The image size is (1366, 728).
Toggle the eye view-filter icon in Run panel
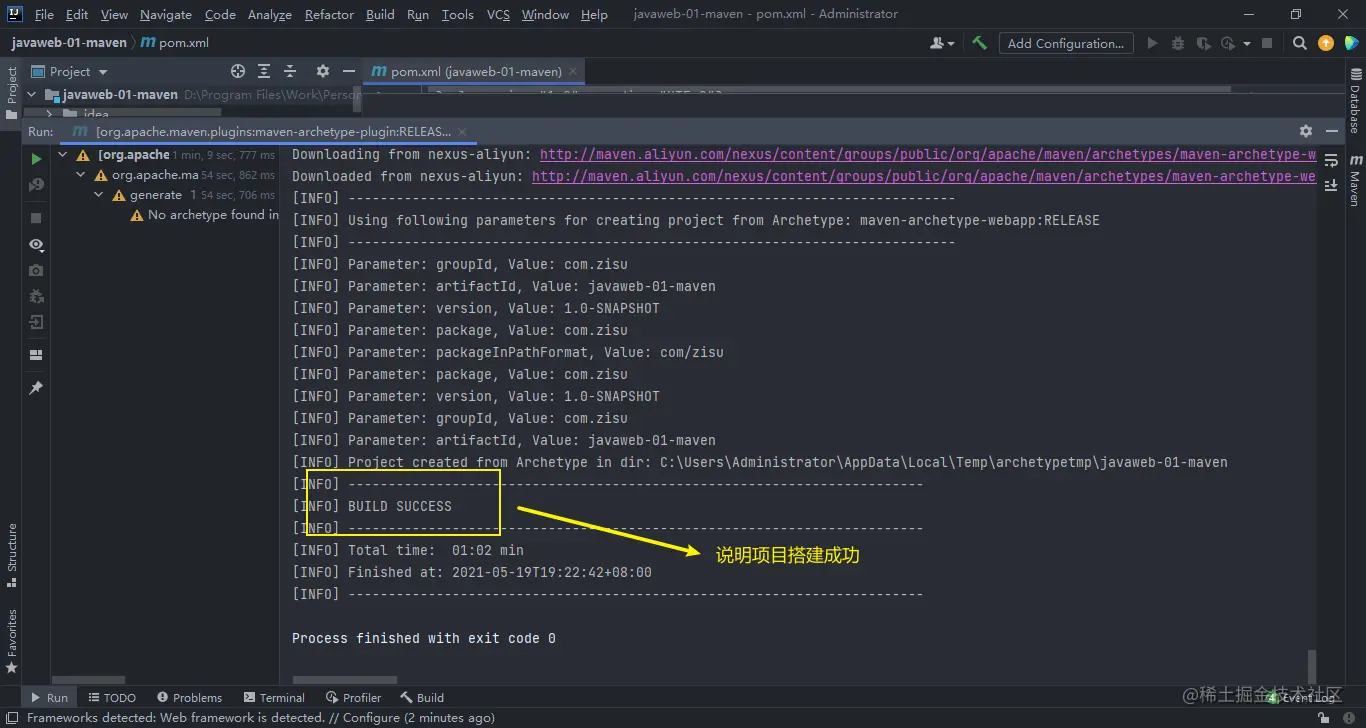click(x=36, y=244)
